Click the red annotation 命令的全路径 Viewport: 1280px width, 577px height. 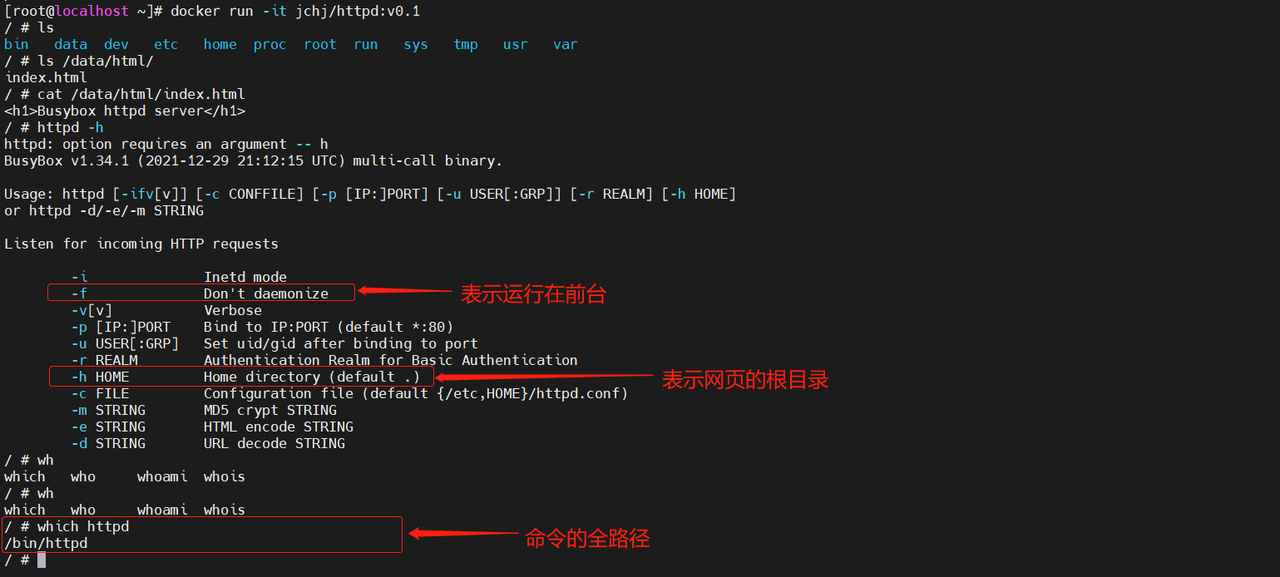[x=587, y=538]
